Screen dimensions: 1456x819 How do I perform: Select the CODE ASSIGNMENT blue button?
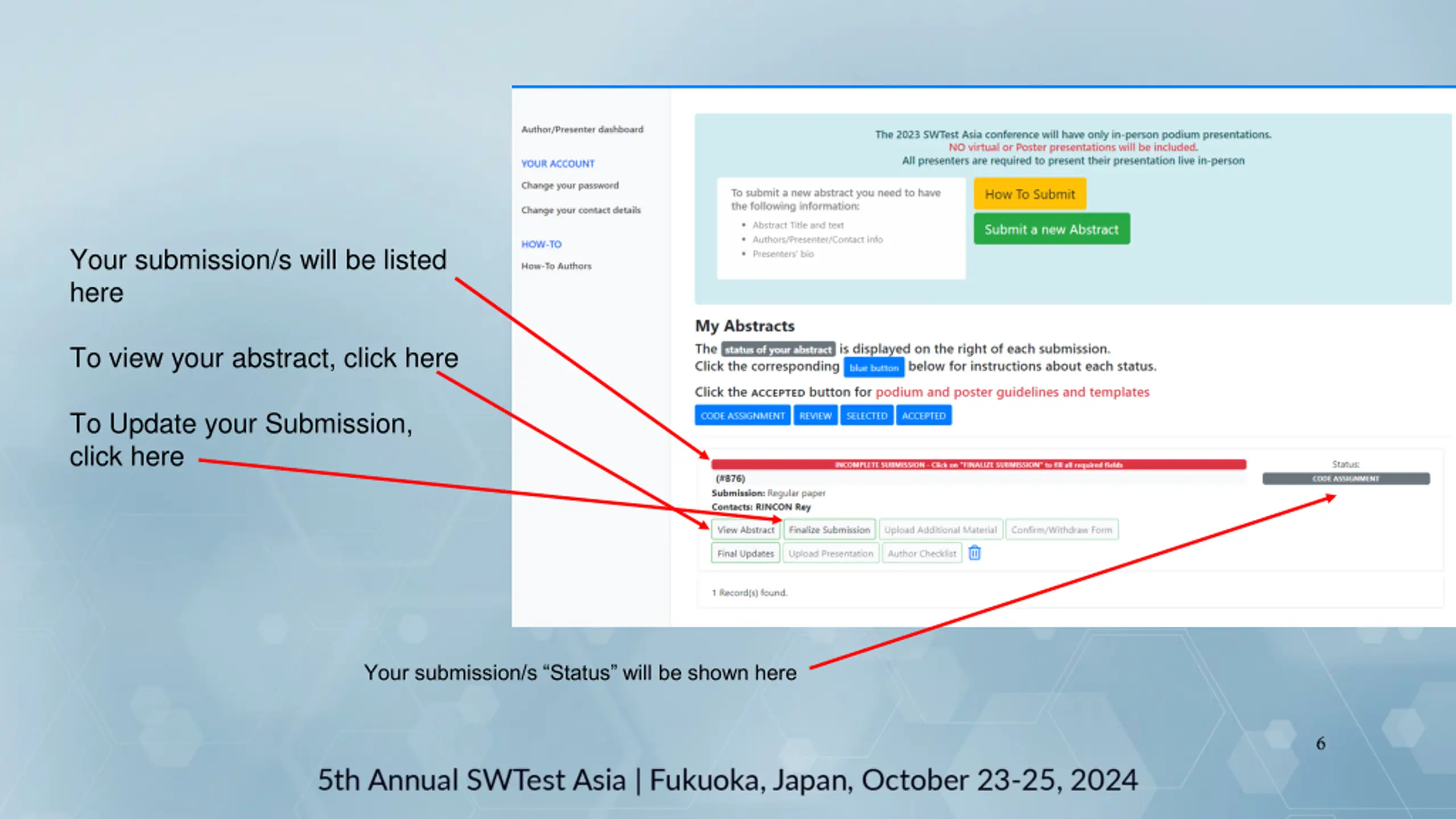click(742, 416)
